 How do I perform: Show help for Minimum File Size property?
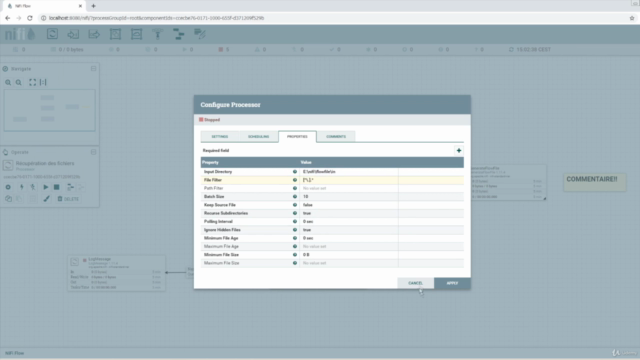pyautogui.click(x=295, y=255)
